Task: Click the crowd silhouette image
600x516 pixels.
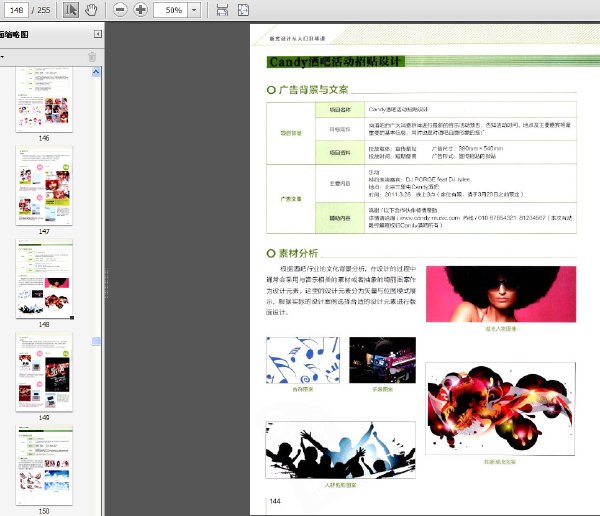Action: click(340, 450)
